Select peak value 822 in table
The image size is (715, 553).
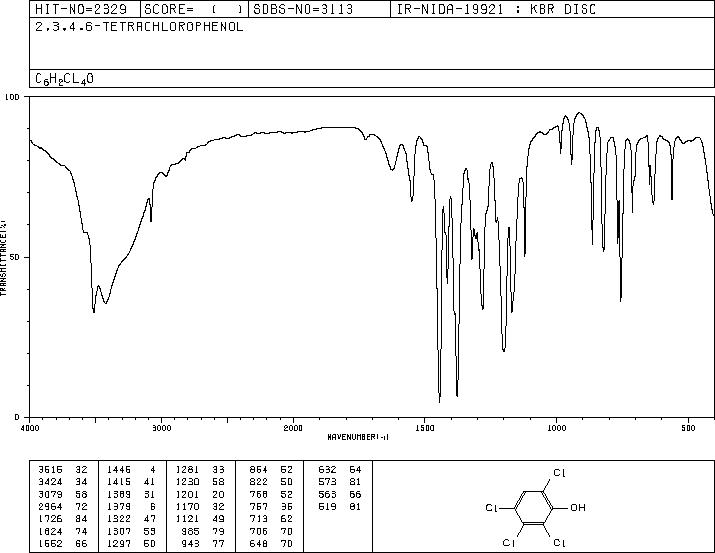[259, 482]
